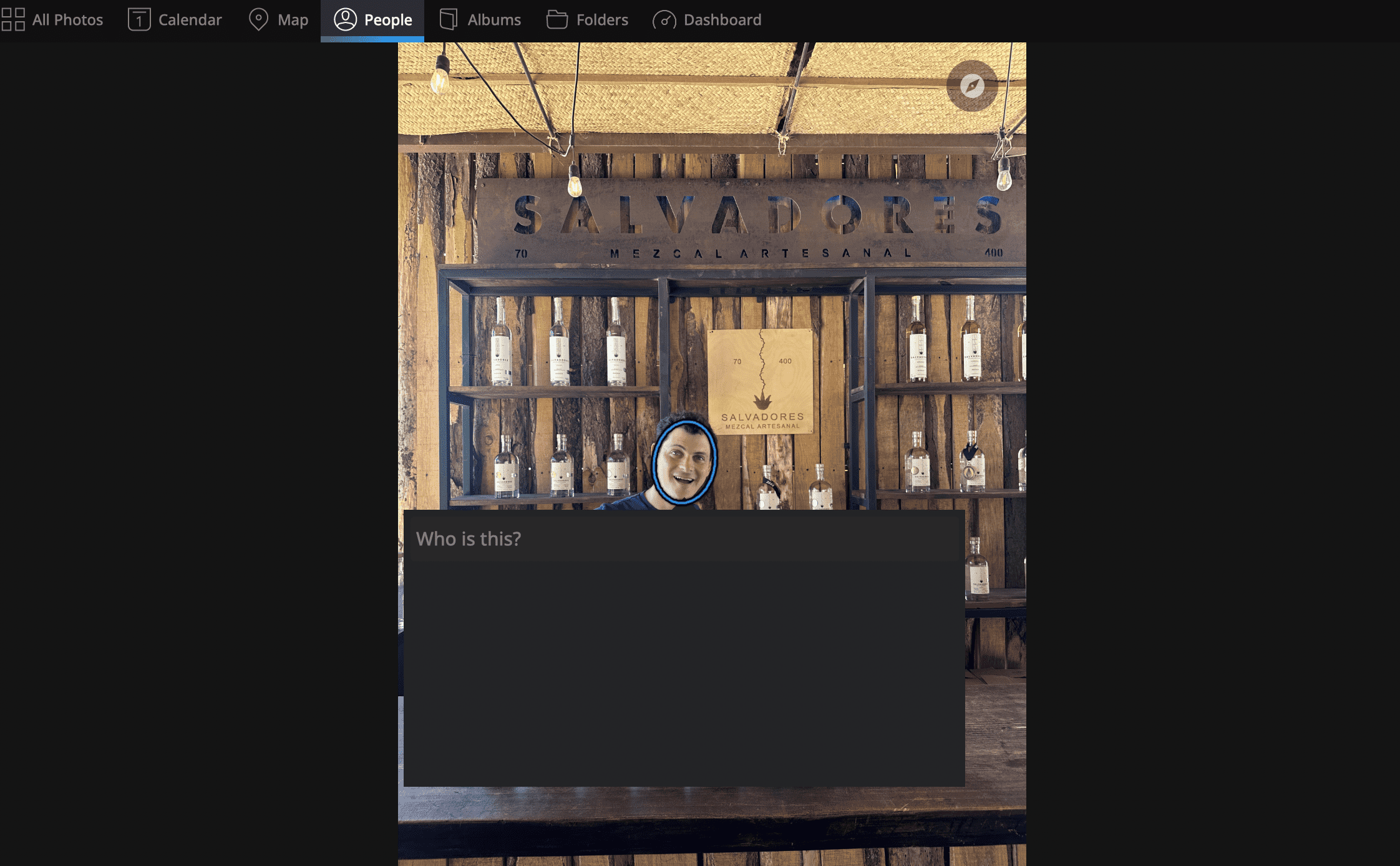Open the Dashboard icon

pyautogui.click(x=665, y=20)
